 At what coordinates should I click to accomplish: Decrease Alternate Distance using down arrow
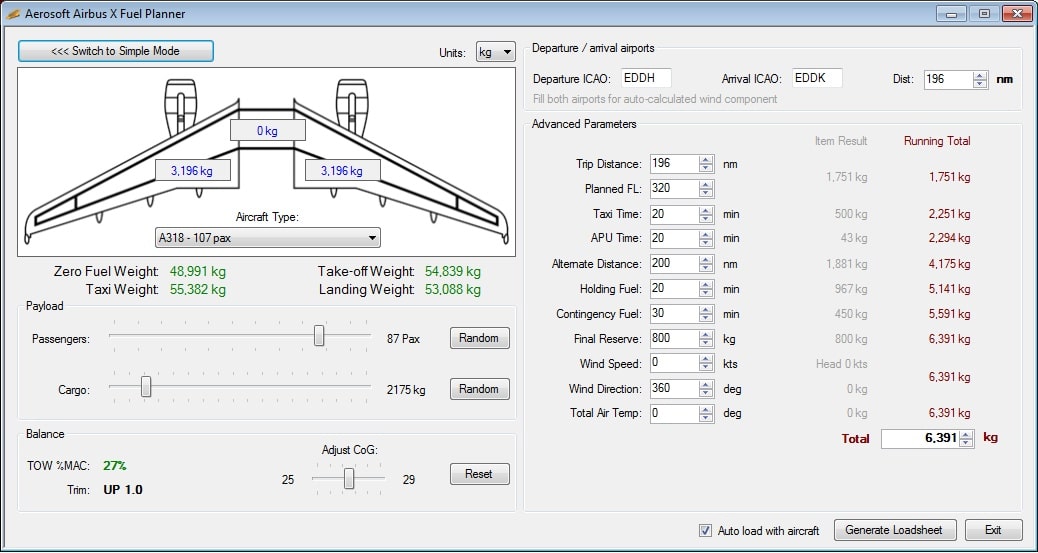(x=706, y=269)
